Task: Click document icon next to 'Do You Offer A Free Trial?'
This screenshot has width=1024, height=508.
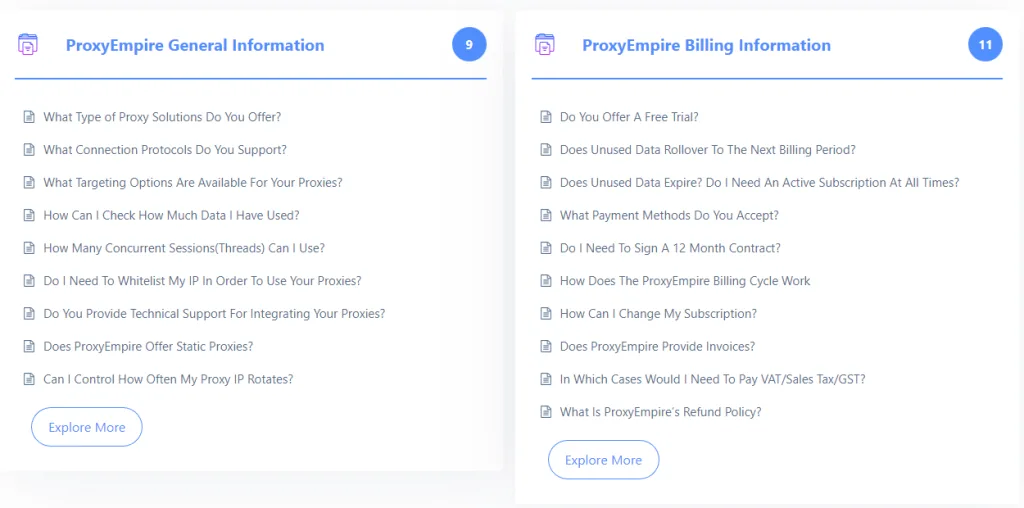Action: point(546,117)
